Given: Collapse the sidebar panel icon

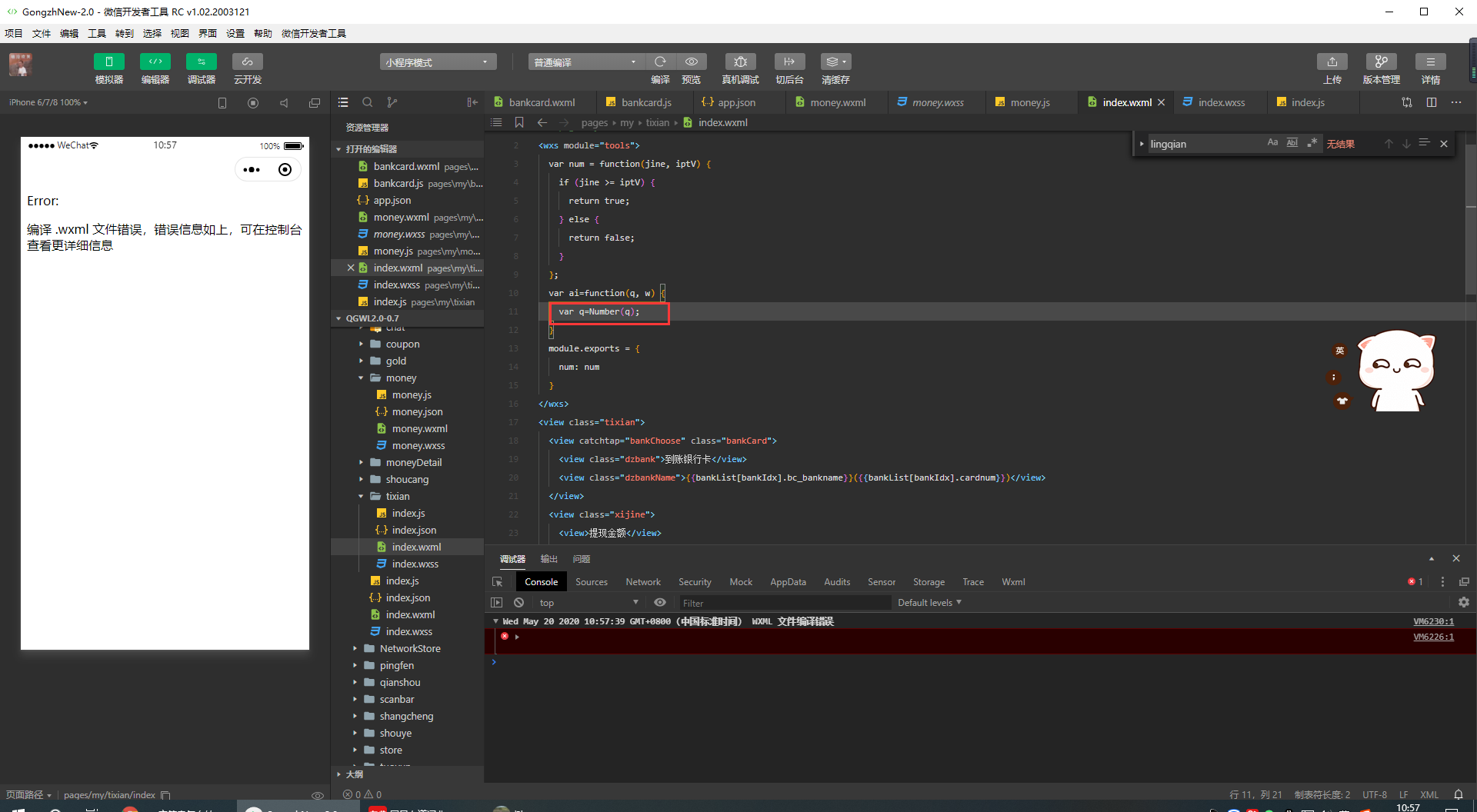Looking at the screenshot, I should tap(472, 102).
